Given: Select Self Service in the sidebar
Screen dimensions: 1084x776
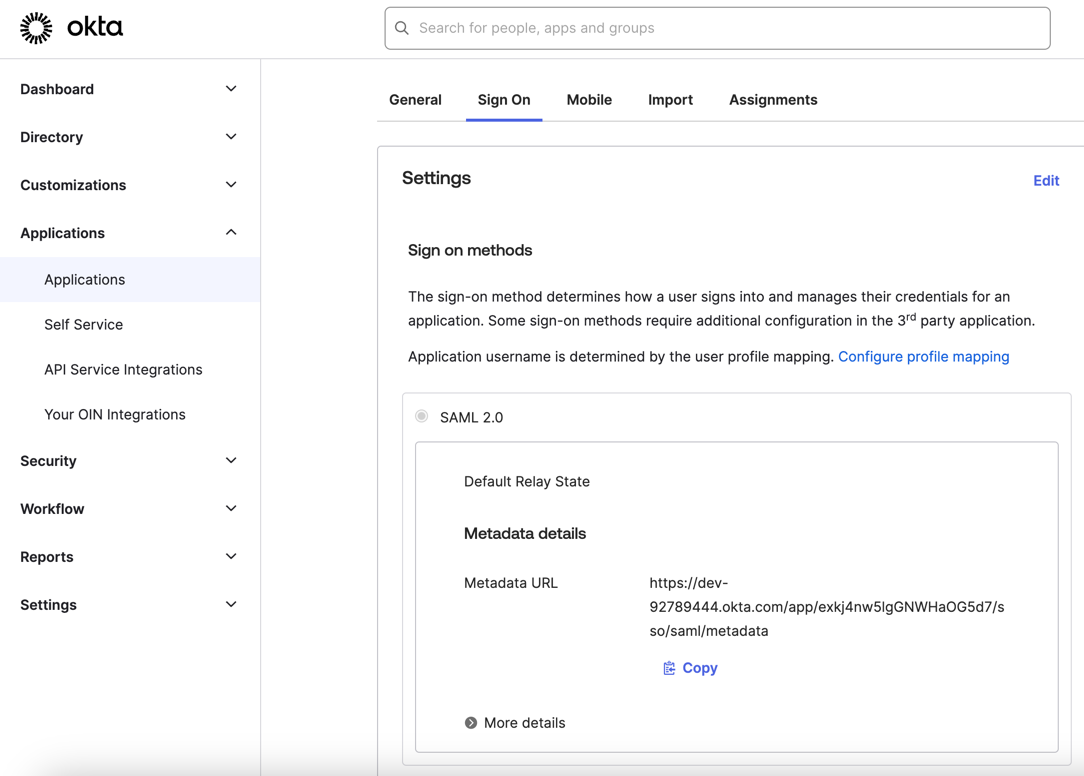Looking at the screenshot, I should coord(83,324).
